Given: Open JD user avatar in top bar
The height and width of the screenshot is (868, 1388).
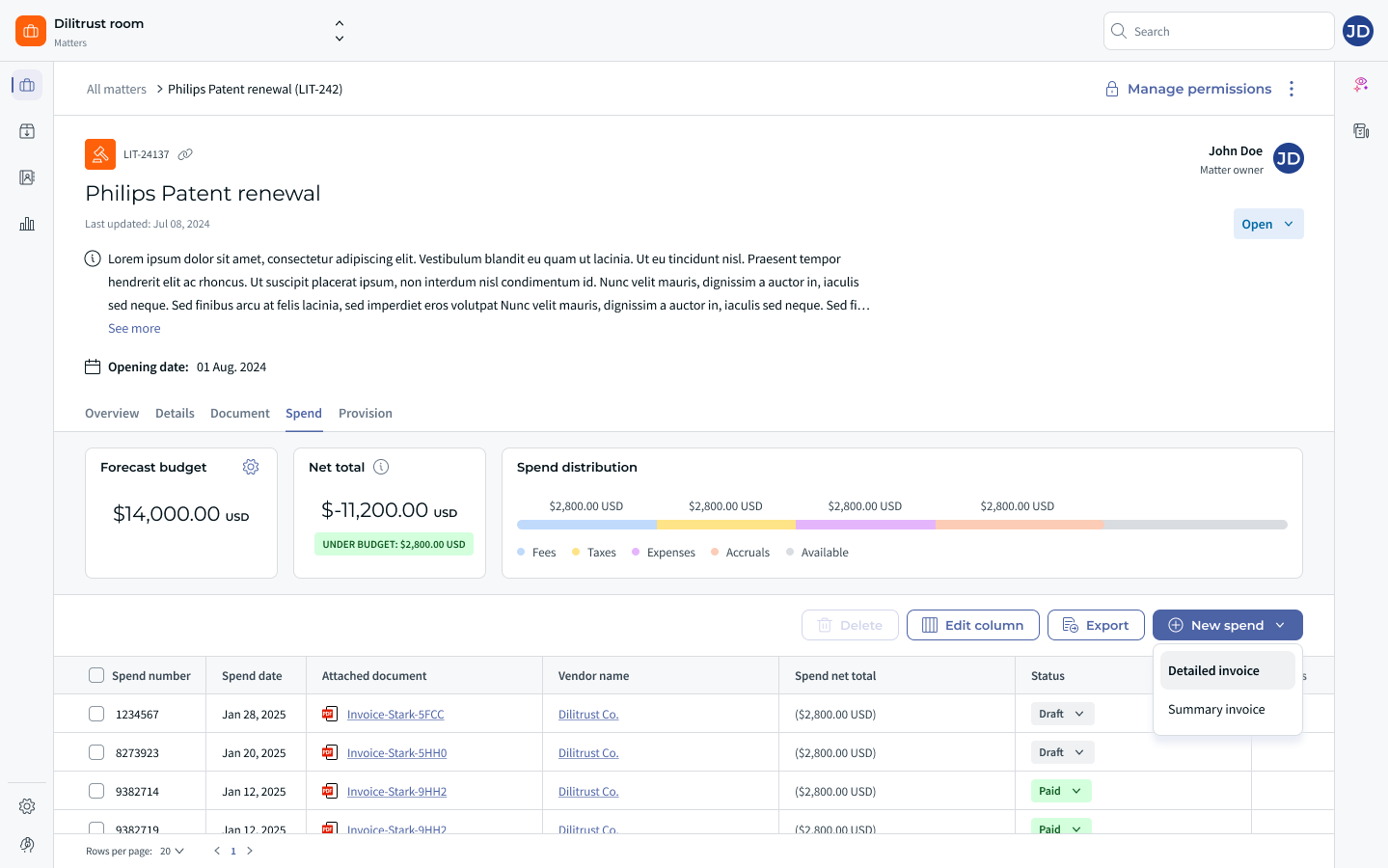Looking at the screenshot, I should (x=1358, y=31).
